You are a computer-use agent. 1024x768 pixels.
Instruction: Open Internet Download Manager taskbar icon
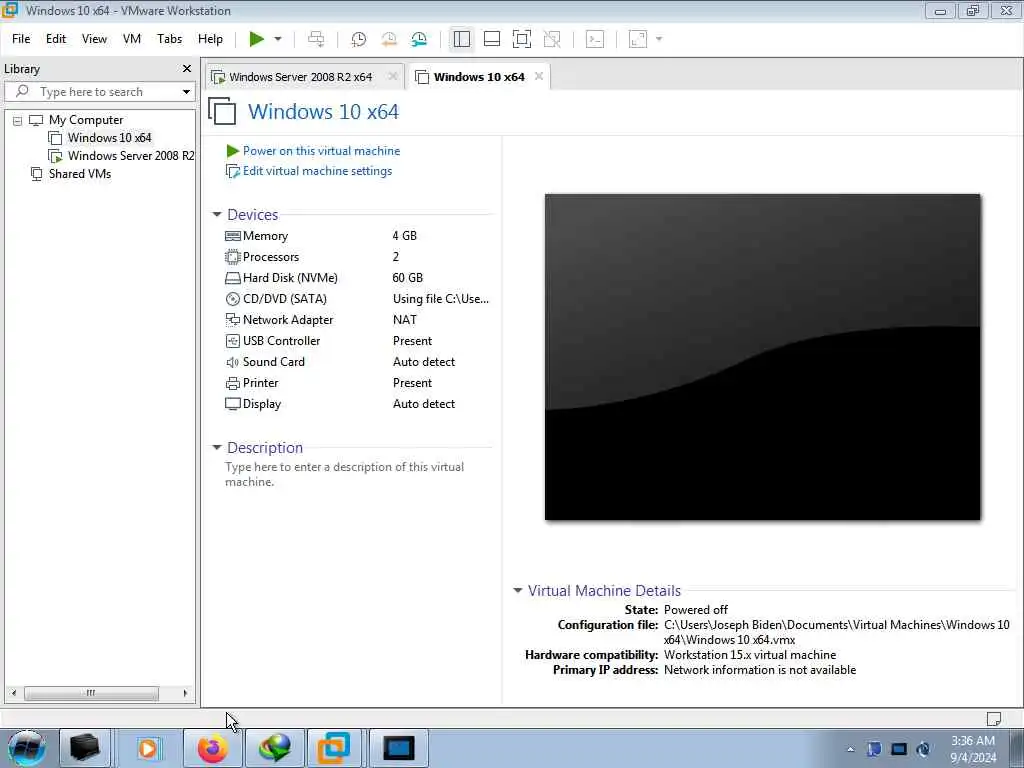[x=274, y=748]
